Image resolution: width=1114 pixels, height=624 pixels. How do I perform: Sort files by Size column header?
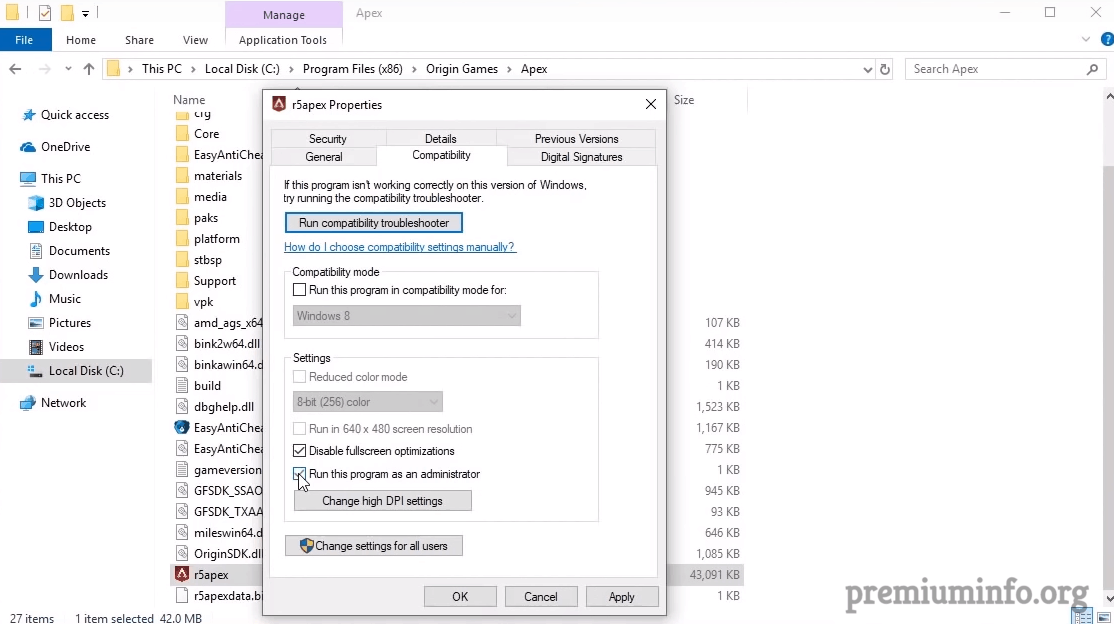684,100
